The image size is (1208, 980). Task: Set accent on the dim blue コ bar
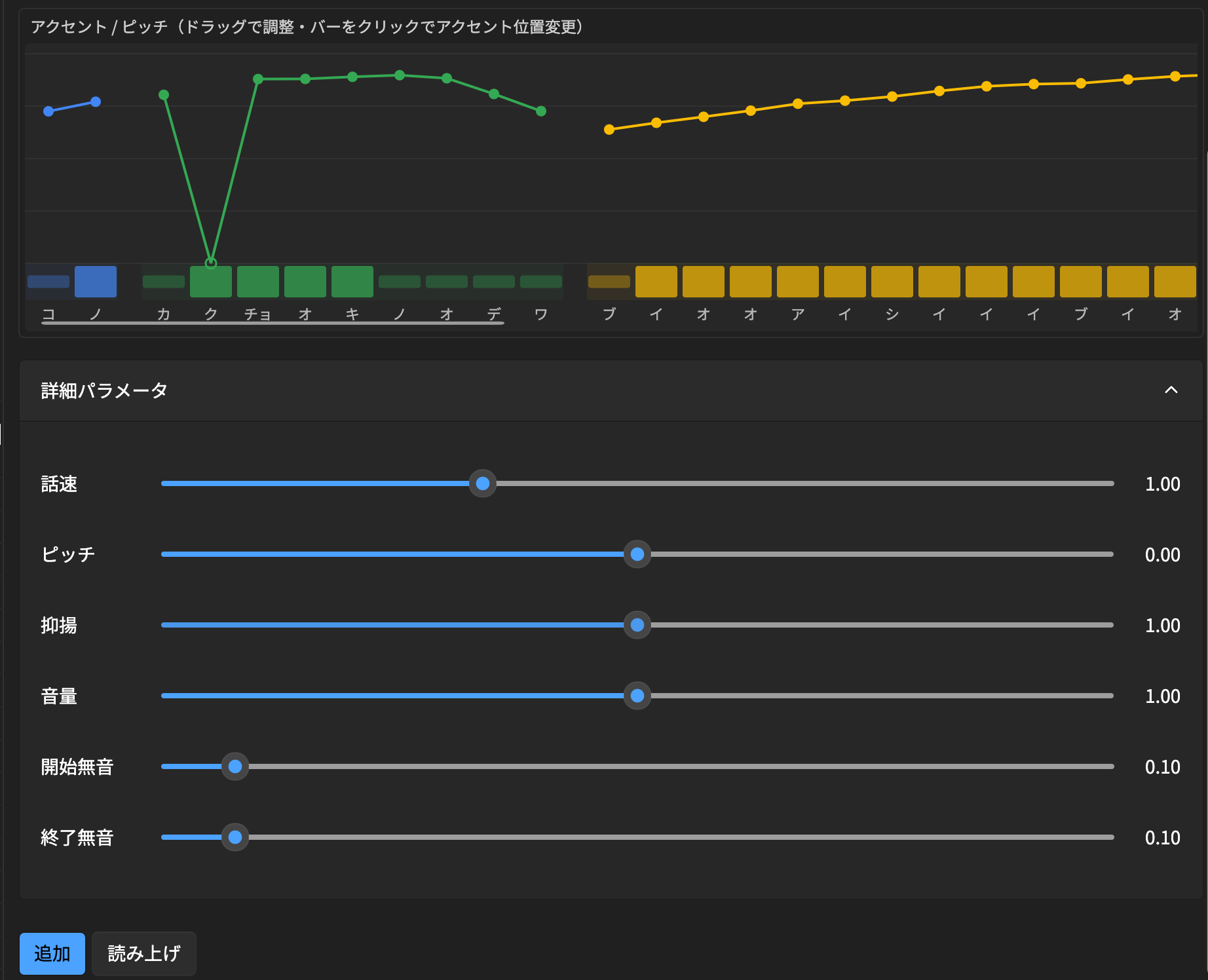click(x=48, y=282)
